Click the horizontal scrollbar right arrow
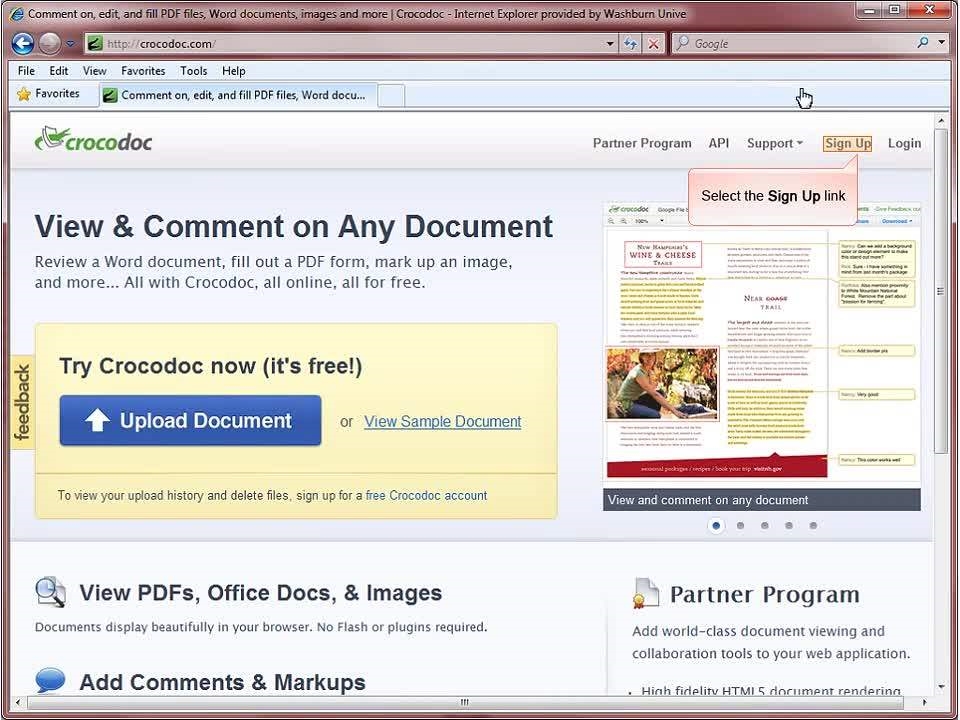The width and height of the screenshot is (960, 720). [924, 702]
